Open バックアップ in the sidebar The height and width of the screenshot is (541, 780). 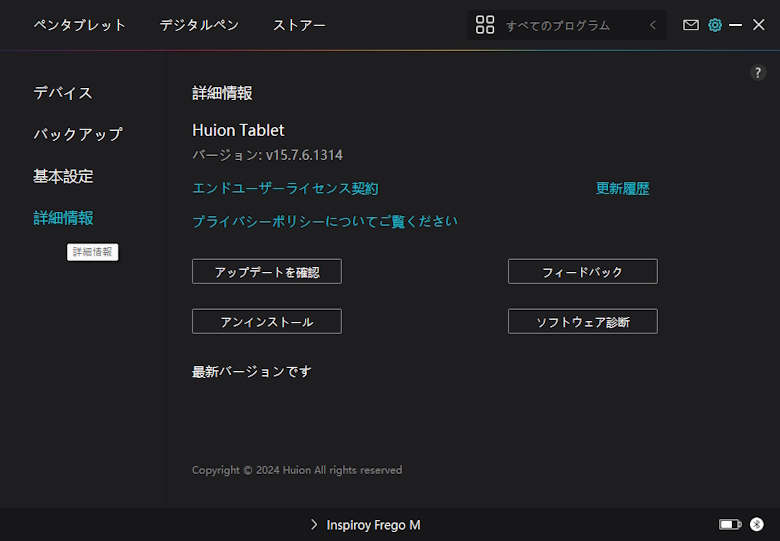click(78, 134)
